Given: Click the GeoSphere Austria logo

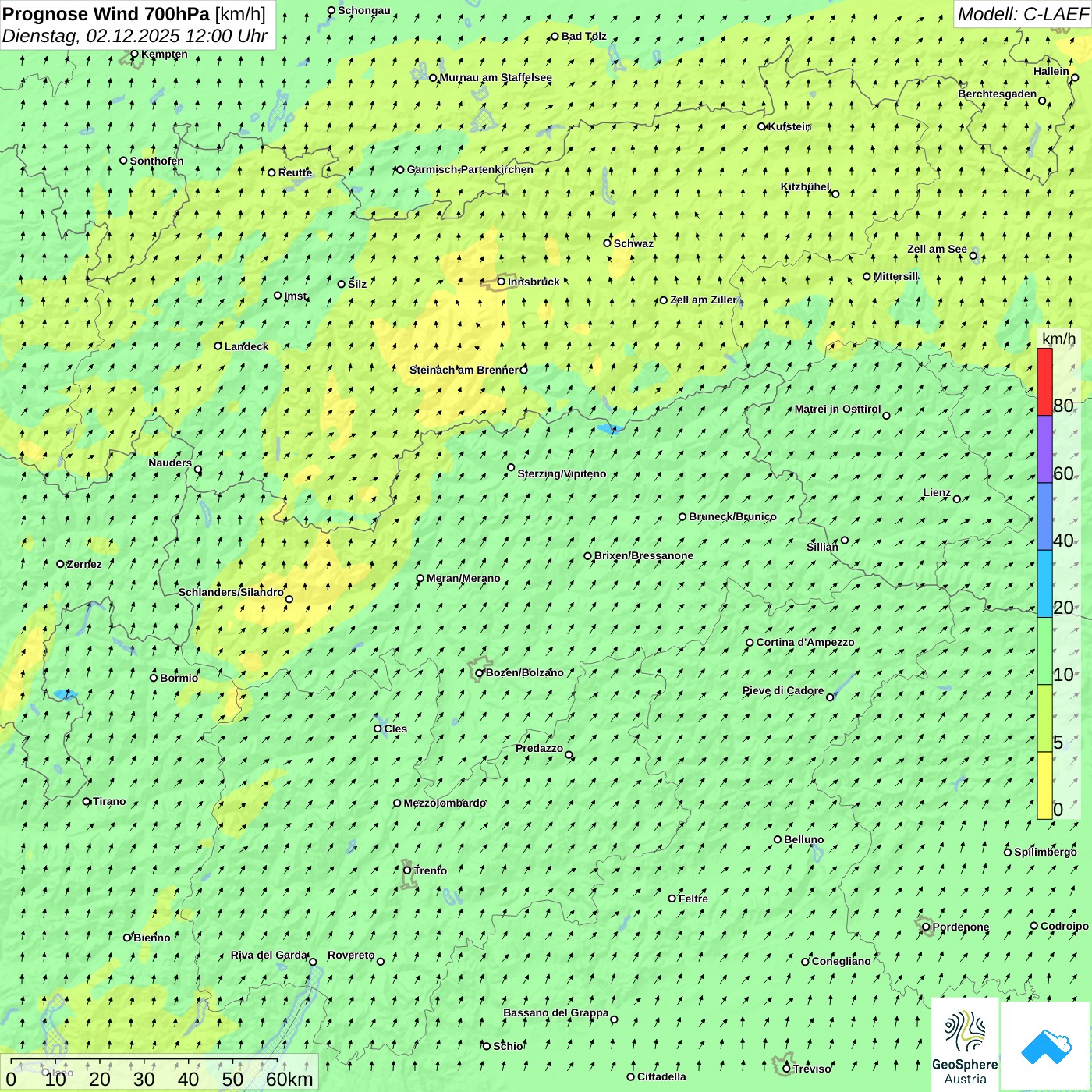Looking at the screenshot, I should pyautogui.click(x=965, y=1045).
